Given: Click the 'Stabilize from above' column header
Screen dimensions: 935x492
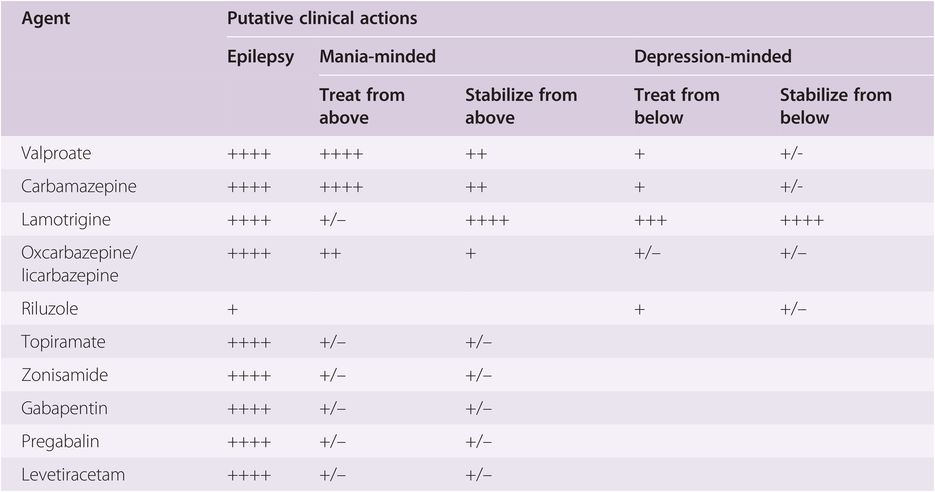Looking at the screenshot, I should pos(521,106).
